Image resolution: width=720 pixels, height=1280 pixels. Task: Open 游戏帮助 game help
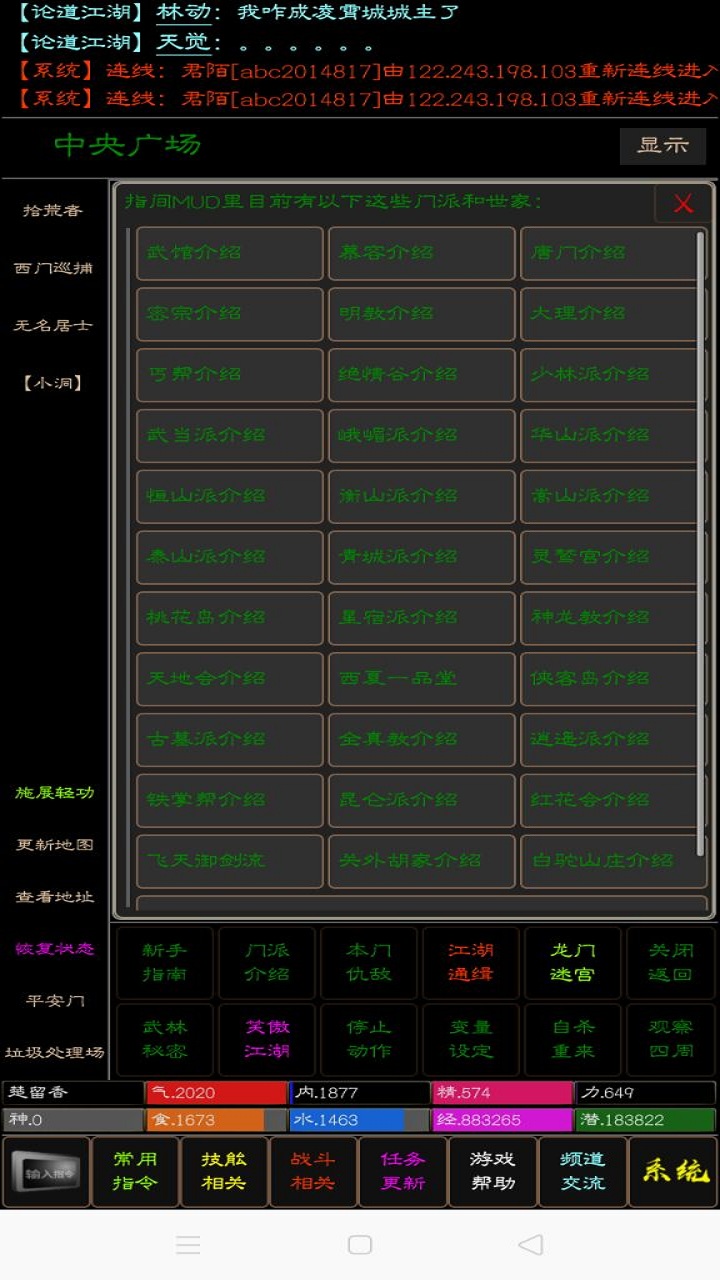492,1172
